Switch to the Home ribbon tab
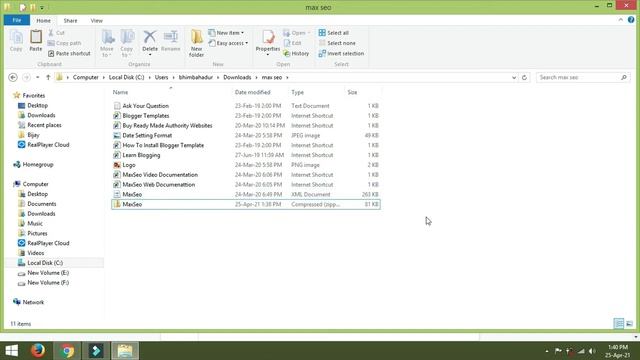The image size is (640, 360). pos(43,20)
